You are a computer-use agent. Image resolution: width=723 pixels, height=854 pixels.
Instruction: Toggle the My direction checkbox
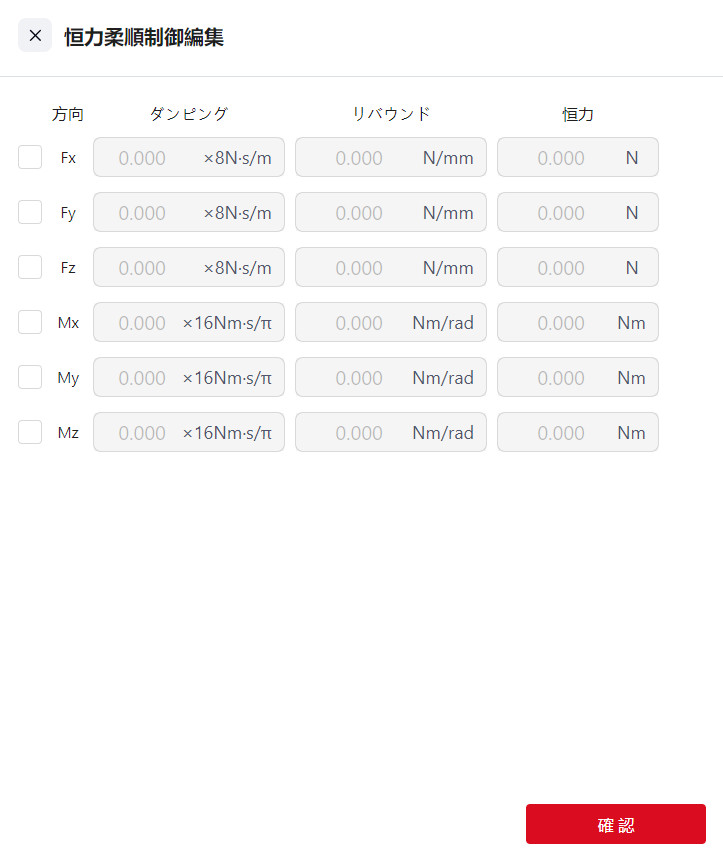pos(30,377)
